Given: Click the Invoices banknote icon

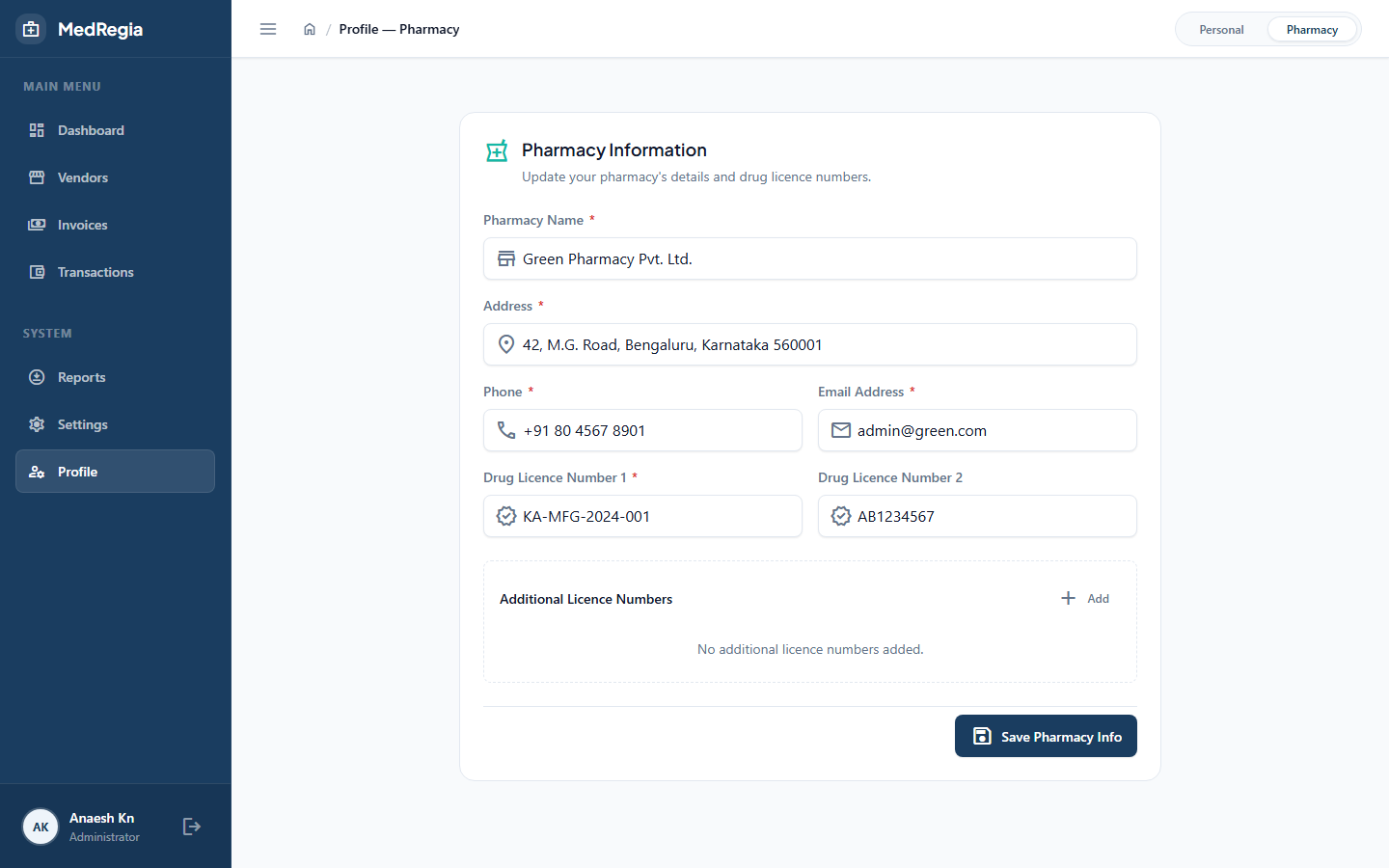Looking at the screenshot, I should (37, 225).
